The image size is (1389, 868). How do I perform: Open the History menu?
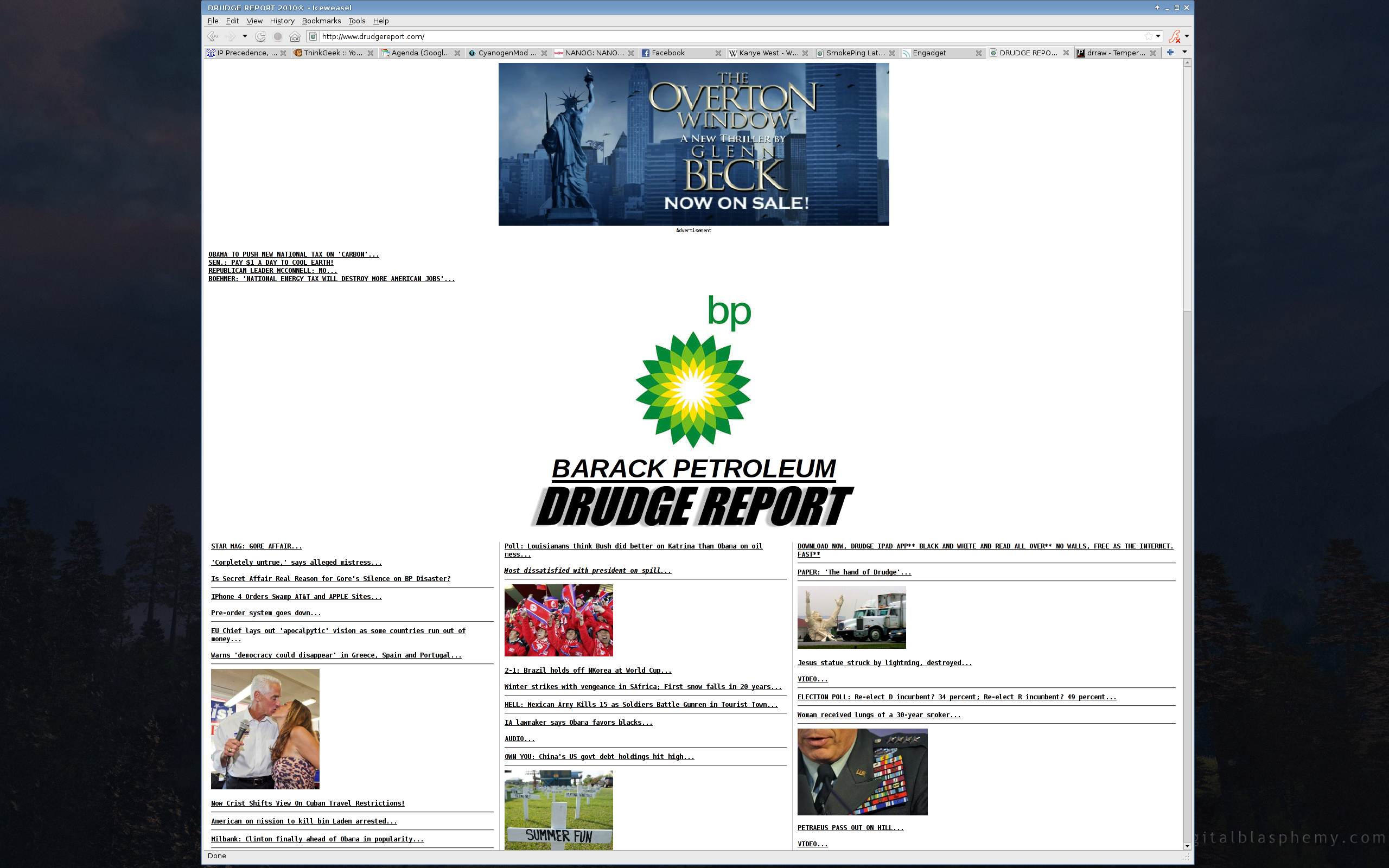[x=282, y=21]
